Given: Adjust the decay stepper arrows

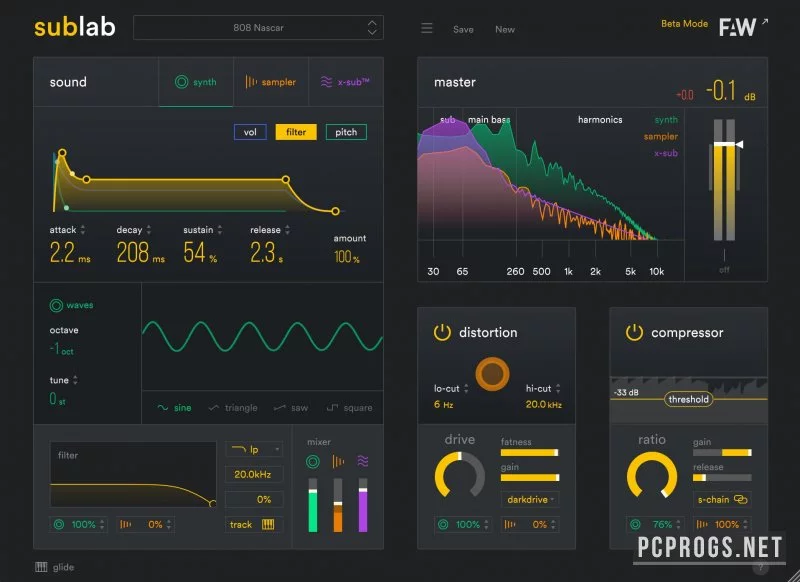Looking at the screenshot, I should [x=148, y=230].
